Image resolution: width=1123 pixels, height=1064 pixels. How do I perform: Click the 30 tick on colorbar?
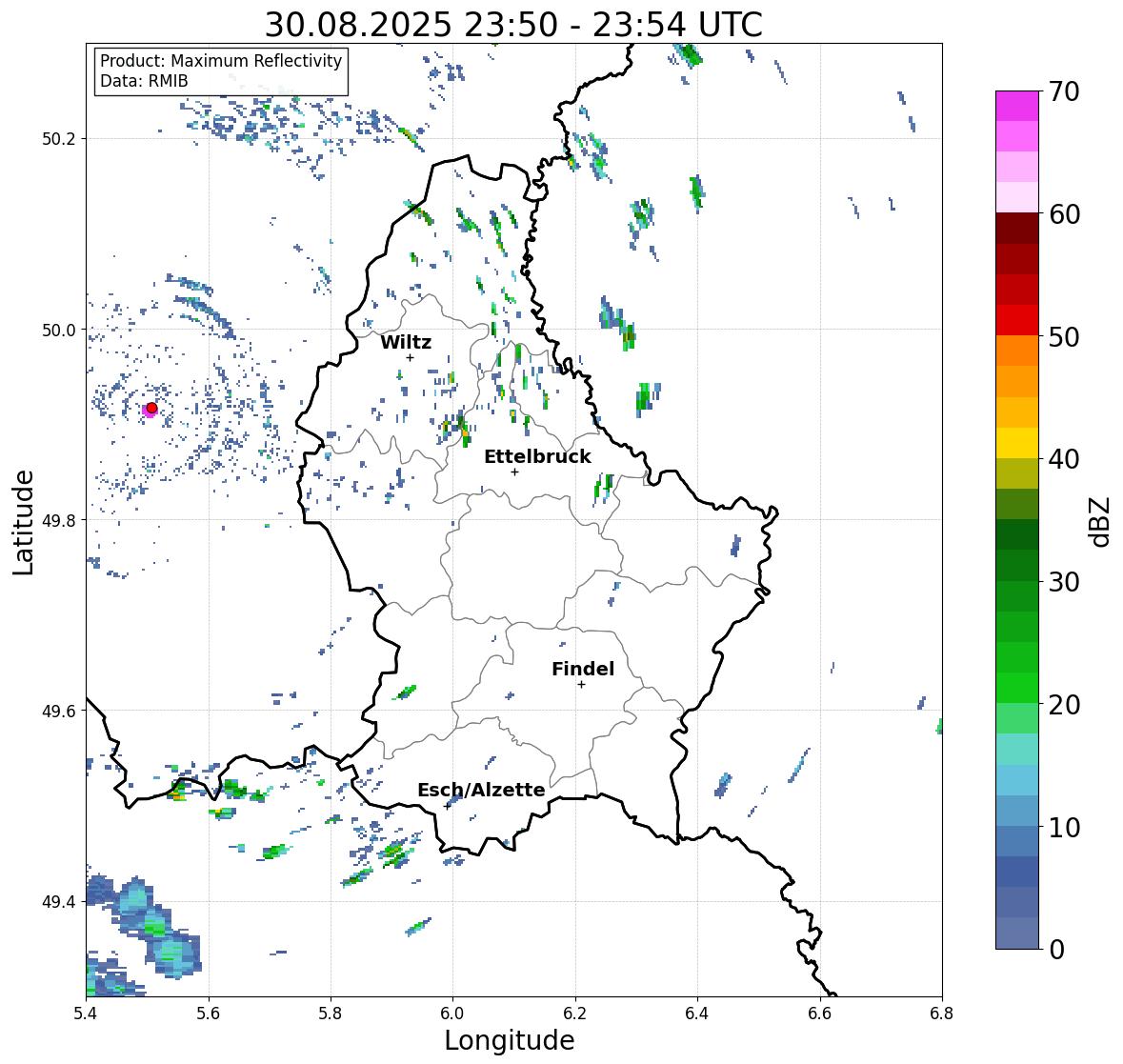pos(1064,581)
